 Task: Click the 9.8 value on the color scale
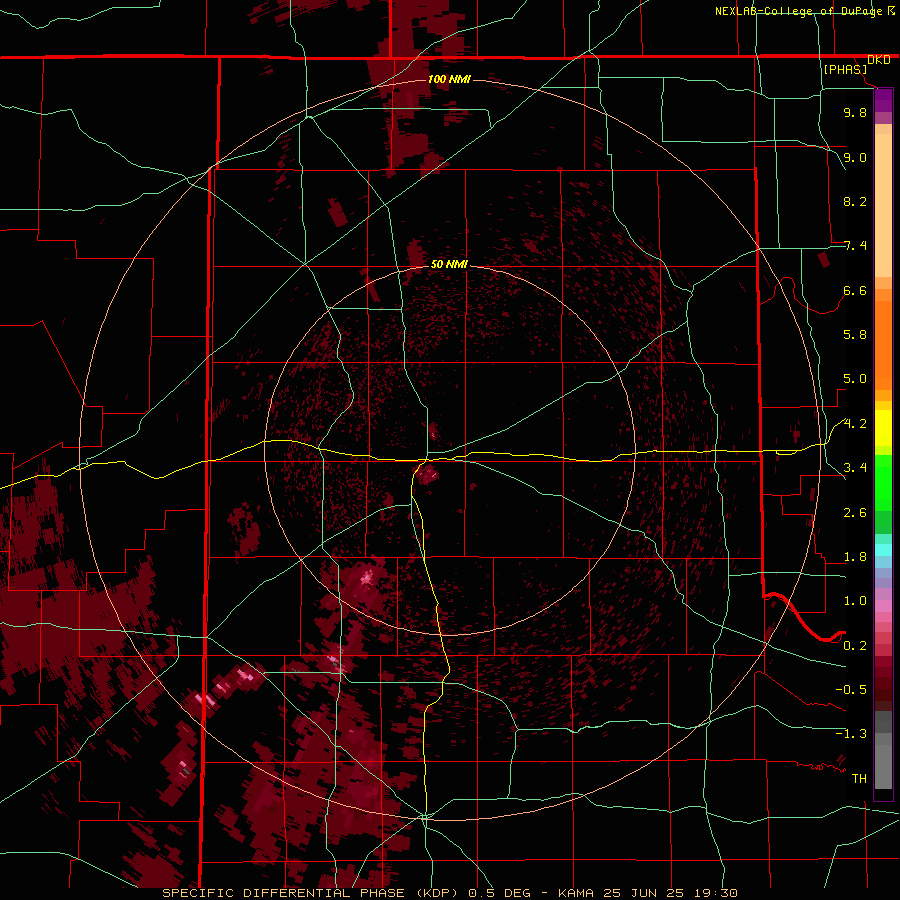855,112
